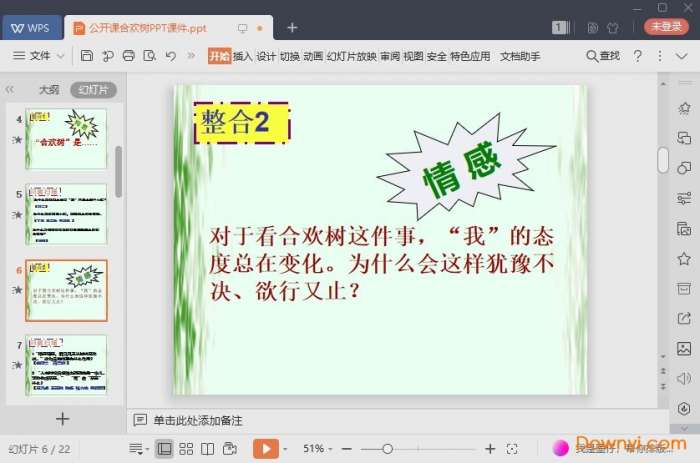The height and width of the screenshot is (463, 700).
Task: Switch to reading view icon
Action: [207, 448]
